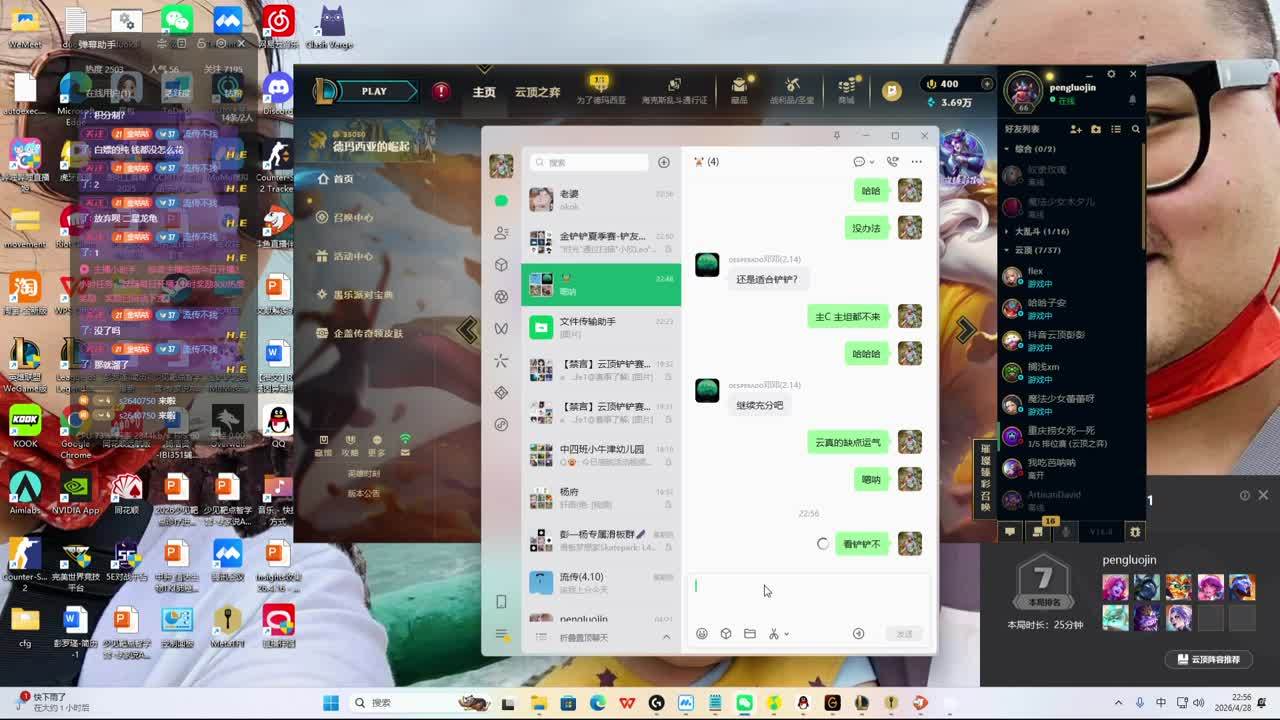Viewport: 1280px width, 720px height.
Task: Toggle the microphone in League social panel
Action: [x=1066, y=532]
